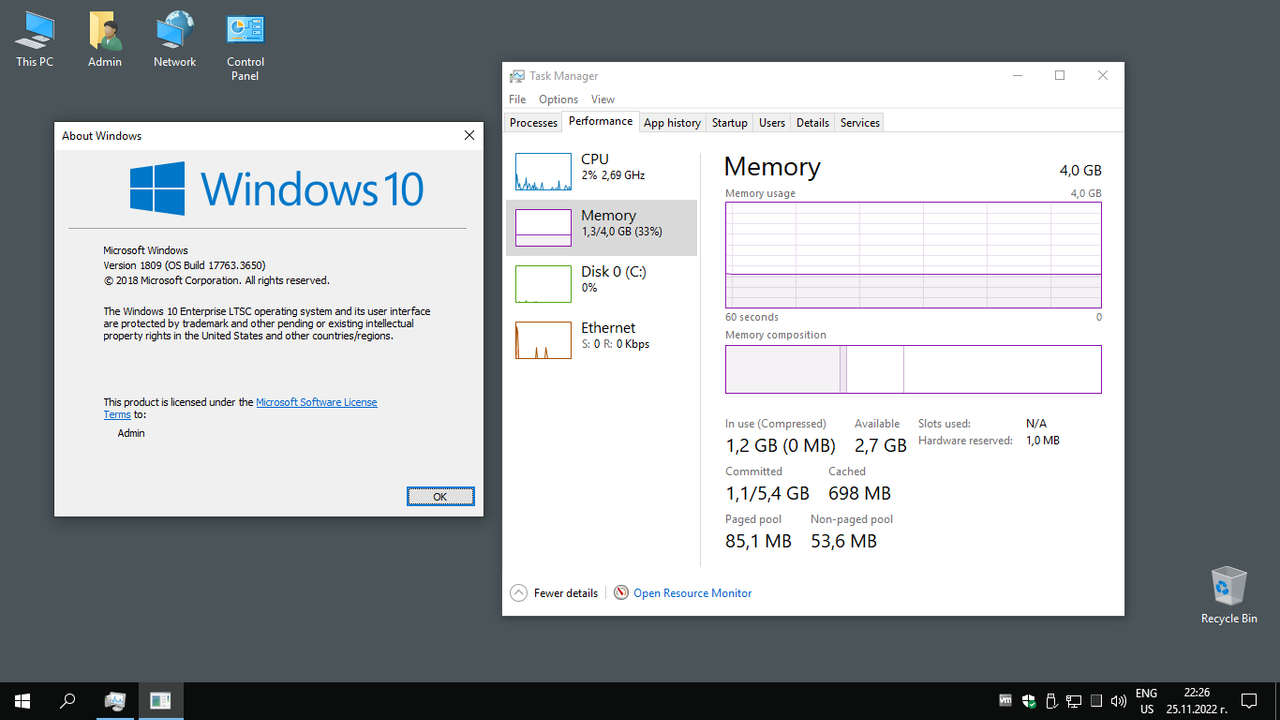Click the Memory composition bar
The width and height of the screenshot is (1280, 720).
[913, 369]
